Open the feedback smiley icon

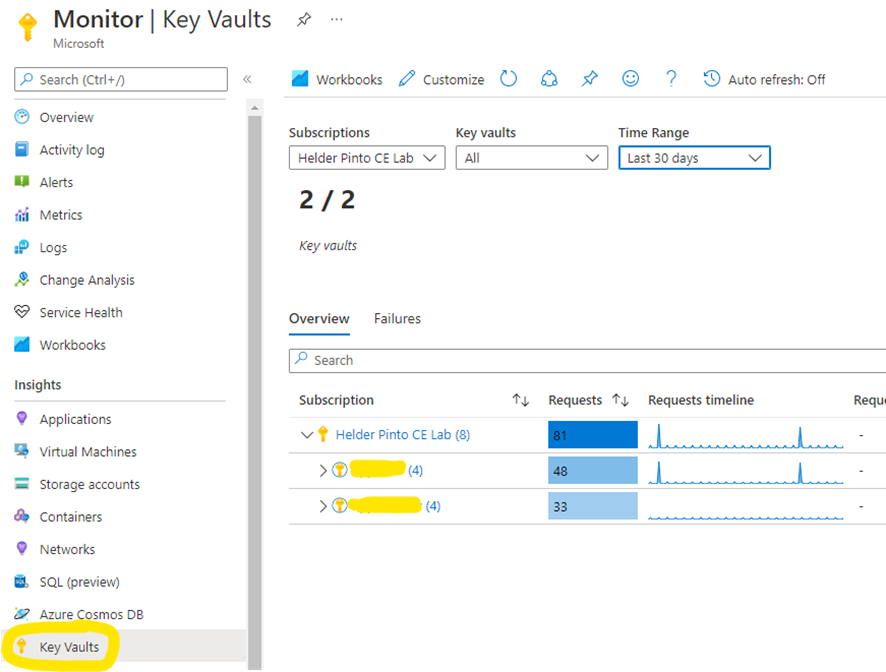(x=631, y=79)
